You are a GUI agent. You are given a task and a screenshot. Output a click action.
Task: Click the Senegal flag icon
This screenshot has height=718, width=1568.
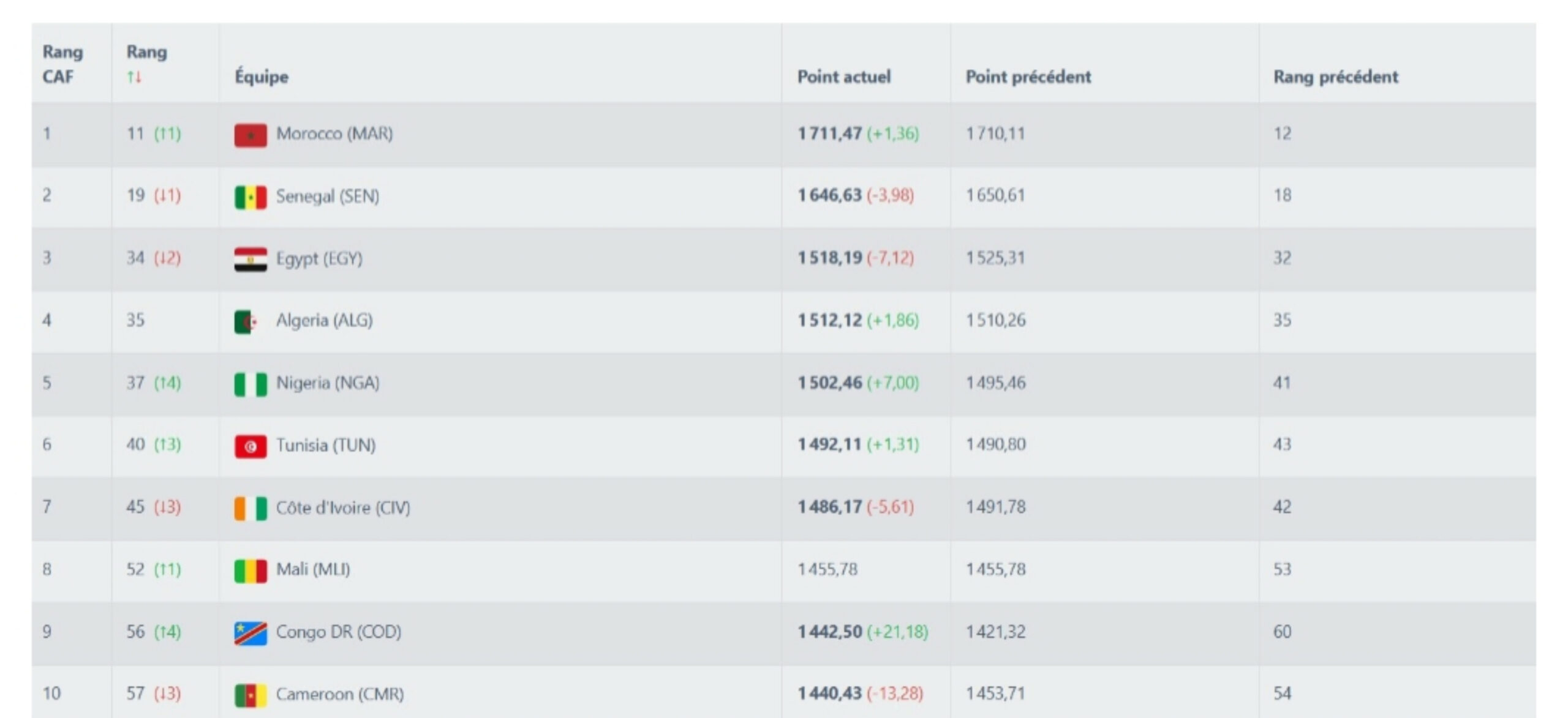pyautogui.click(x=251, y=197)
